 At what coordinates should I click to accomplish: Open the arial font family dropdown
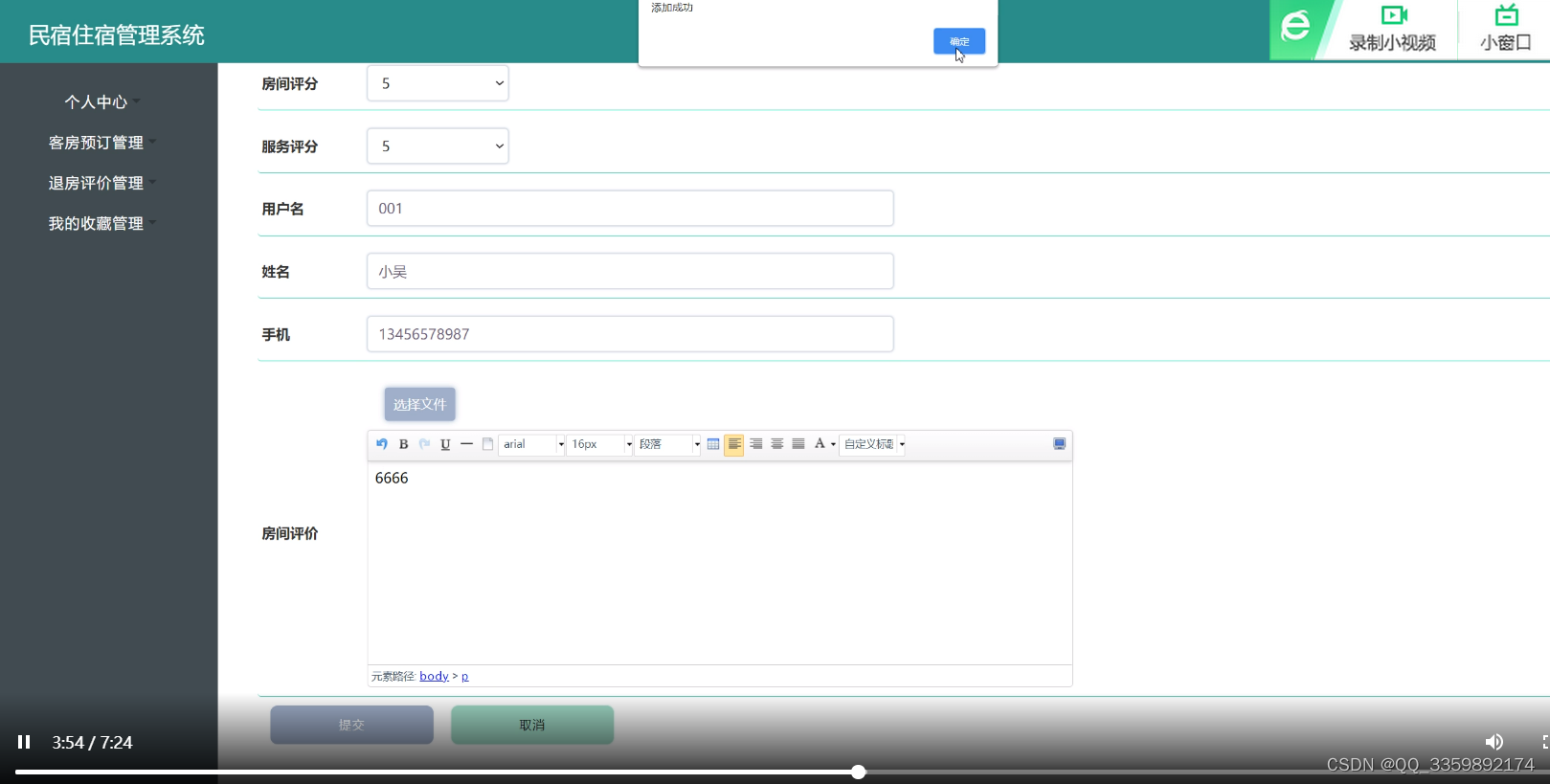tap(531, 444)
